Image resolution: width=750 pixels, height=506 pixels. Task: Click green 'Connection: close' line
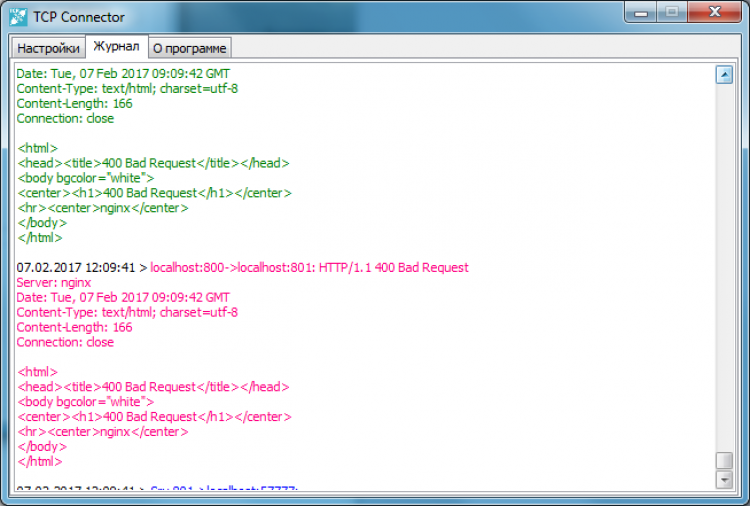coord(65,118)
